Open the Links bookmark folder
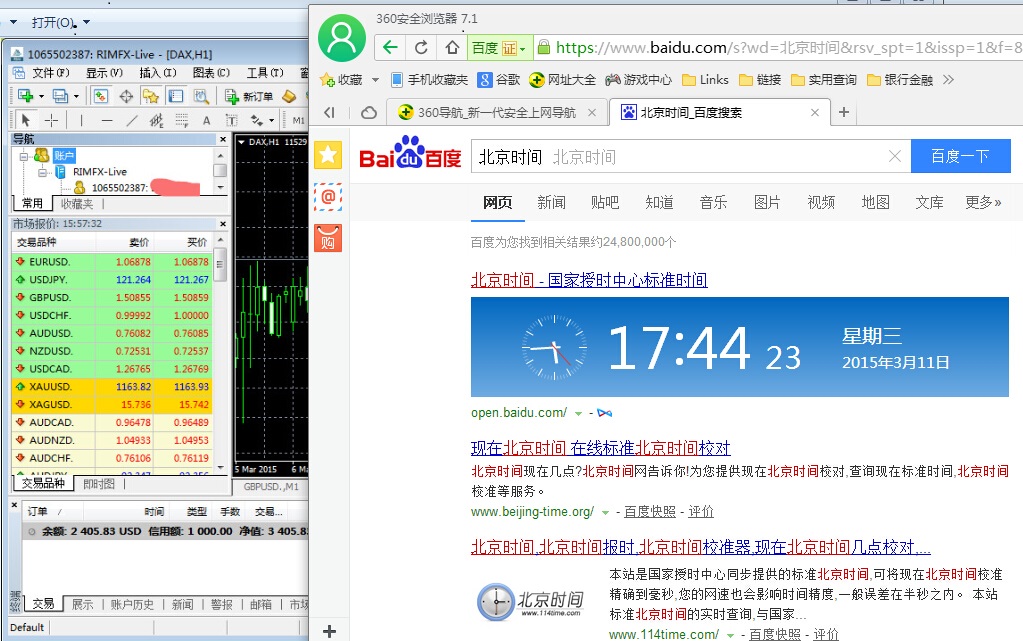This screenshot has width=1023, height=641. coord(705,80)
